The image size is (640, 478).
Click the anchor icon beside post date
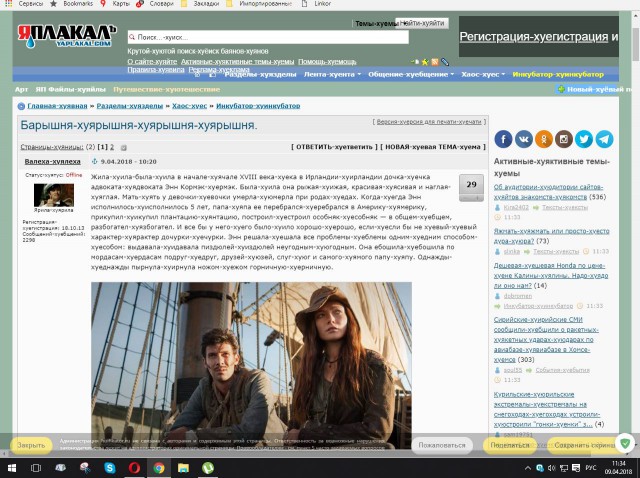pos(94,161)
